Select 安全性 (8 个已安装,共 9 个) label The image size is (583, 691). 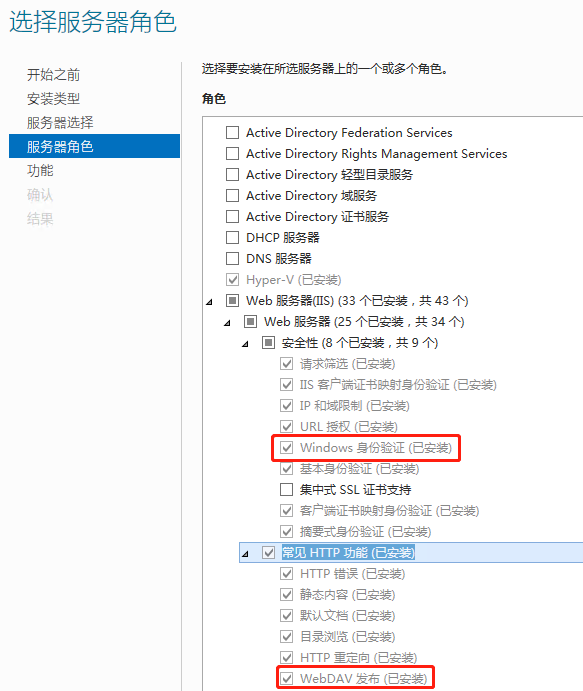click(x=360, y=343)
